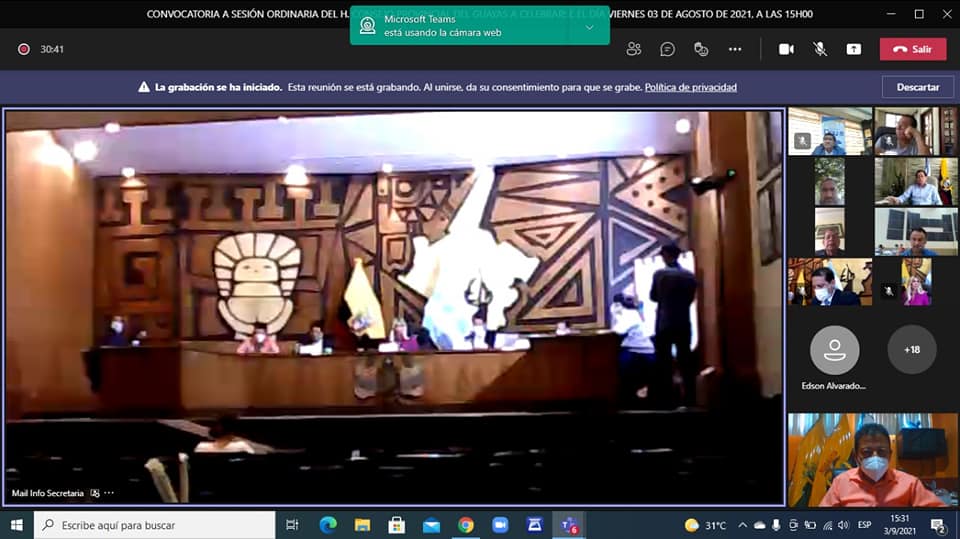Open Google Chrome from the taskbar

(465, 525)
